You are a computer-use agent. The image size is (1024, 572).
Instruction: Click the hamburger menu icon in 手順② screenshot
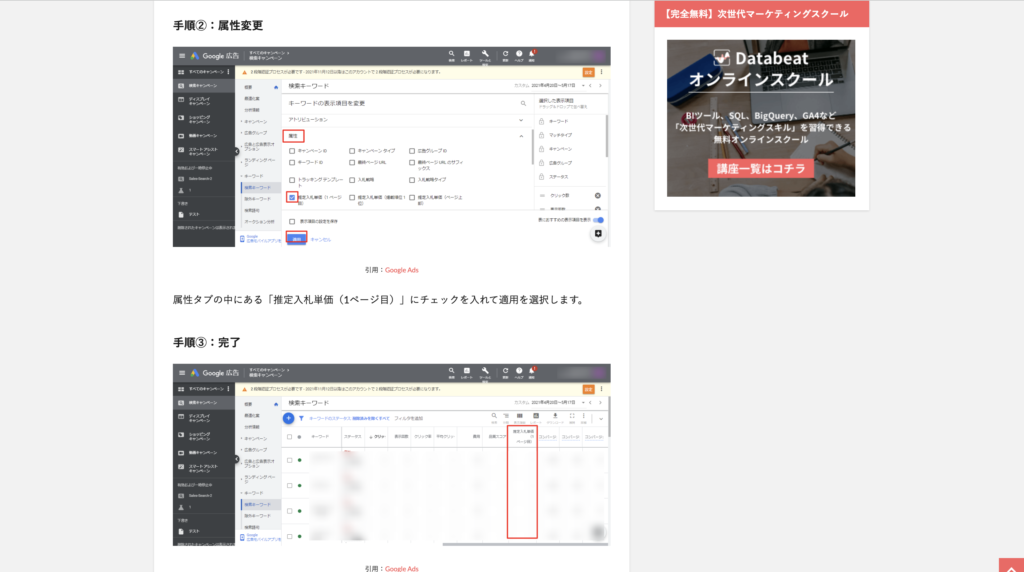[x=182, y=56]
